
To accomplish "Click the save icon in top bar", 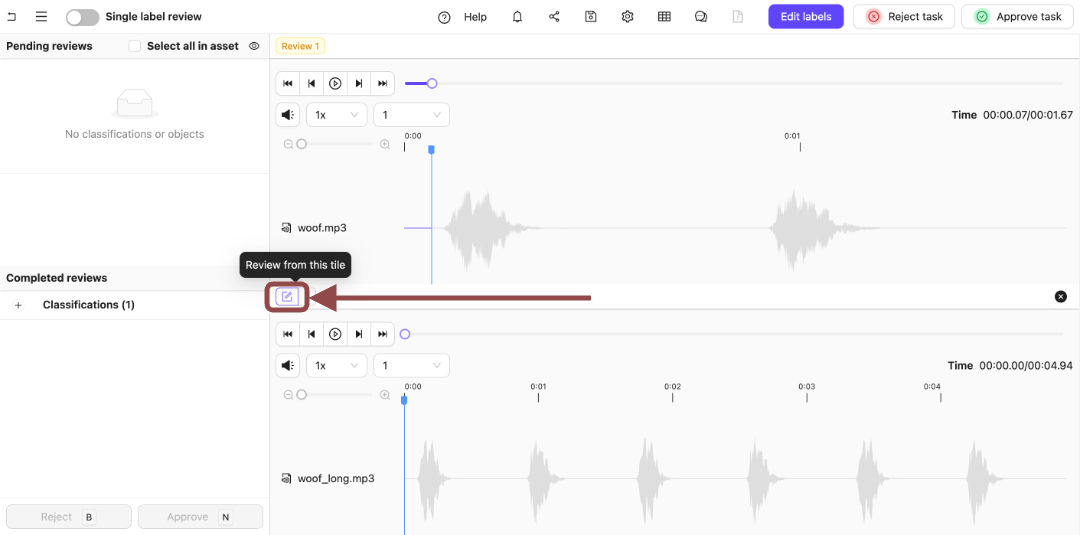I will point(590,17).
